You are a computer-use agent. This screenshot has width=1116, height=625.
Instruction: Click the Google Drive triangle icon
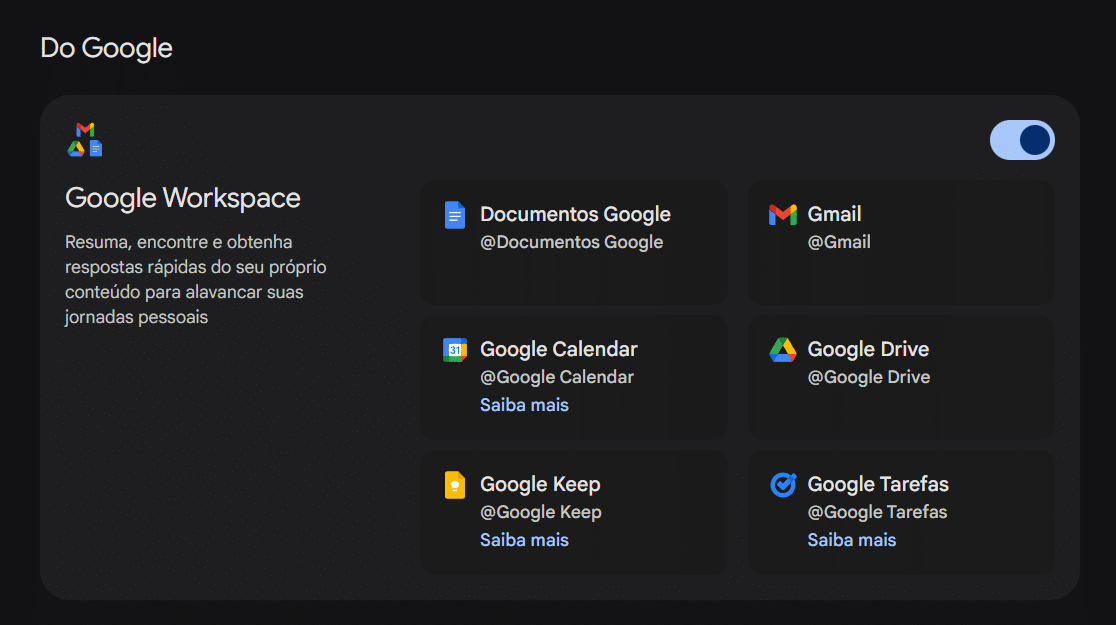point(783,350)
